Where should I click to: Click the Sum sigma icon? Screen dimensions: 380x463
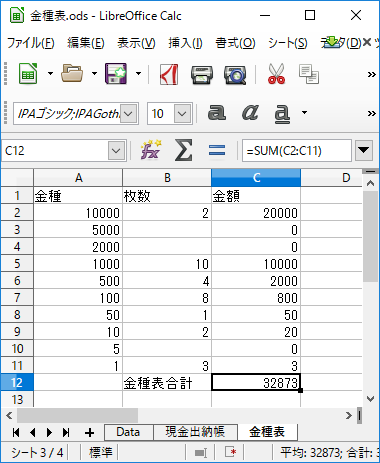(184, 150)
